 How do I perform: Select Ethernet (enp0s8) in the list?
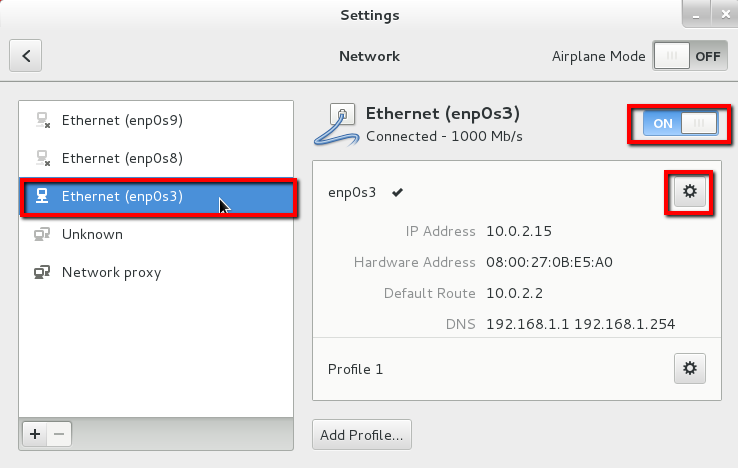156,158
